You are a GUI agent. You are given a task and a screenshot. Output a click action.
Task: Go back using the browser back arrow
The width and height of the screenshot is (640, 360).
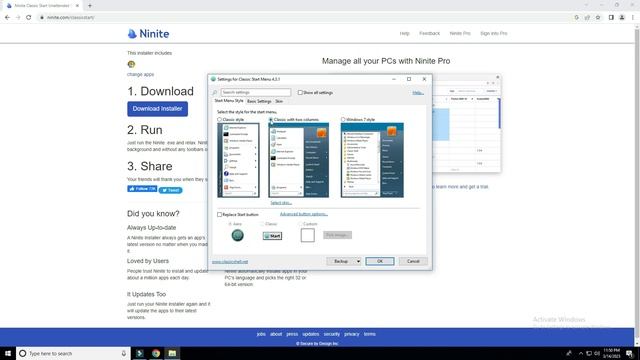point(7,18)
